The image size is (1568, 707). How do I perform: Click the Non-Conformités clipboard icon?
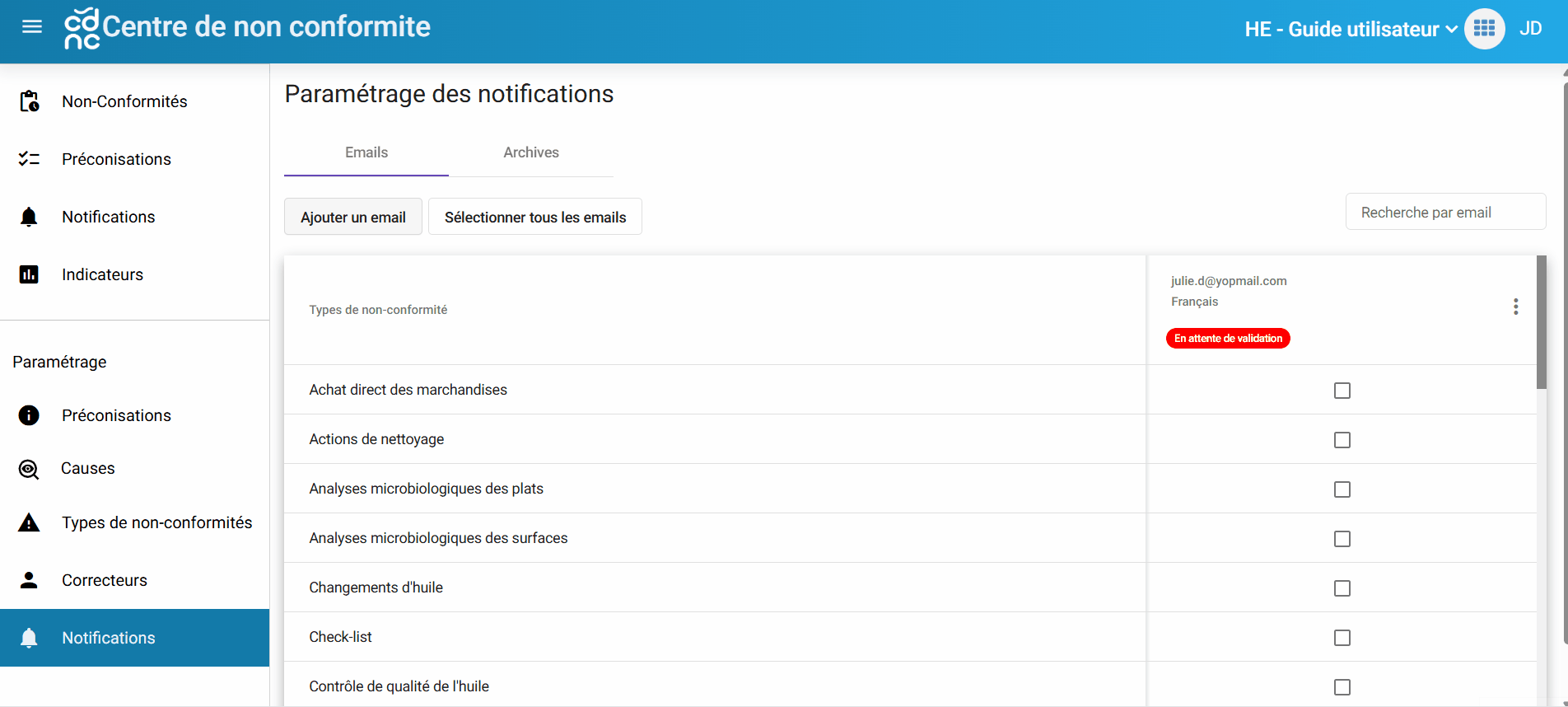pyautogui.click(x=29, y=101)
